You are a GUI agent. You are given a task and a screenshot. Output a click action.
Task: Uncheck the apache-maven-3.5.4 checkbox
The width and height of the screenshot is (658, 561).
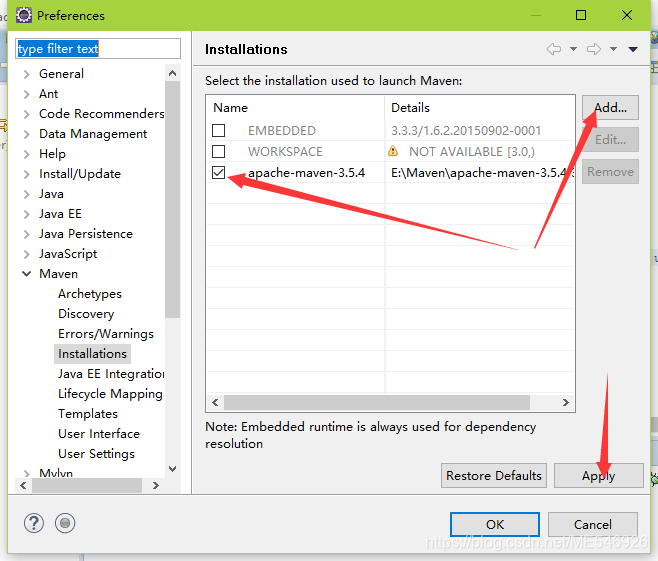218,172
